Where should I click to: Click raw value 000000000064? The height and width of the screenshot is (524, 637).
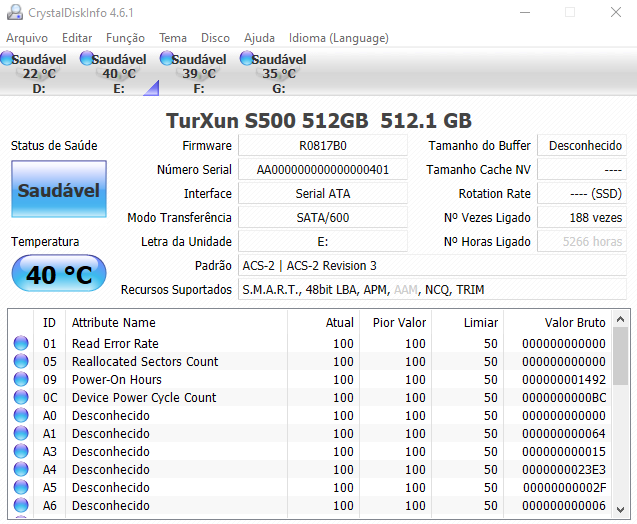click(x=564, y=433)
